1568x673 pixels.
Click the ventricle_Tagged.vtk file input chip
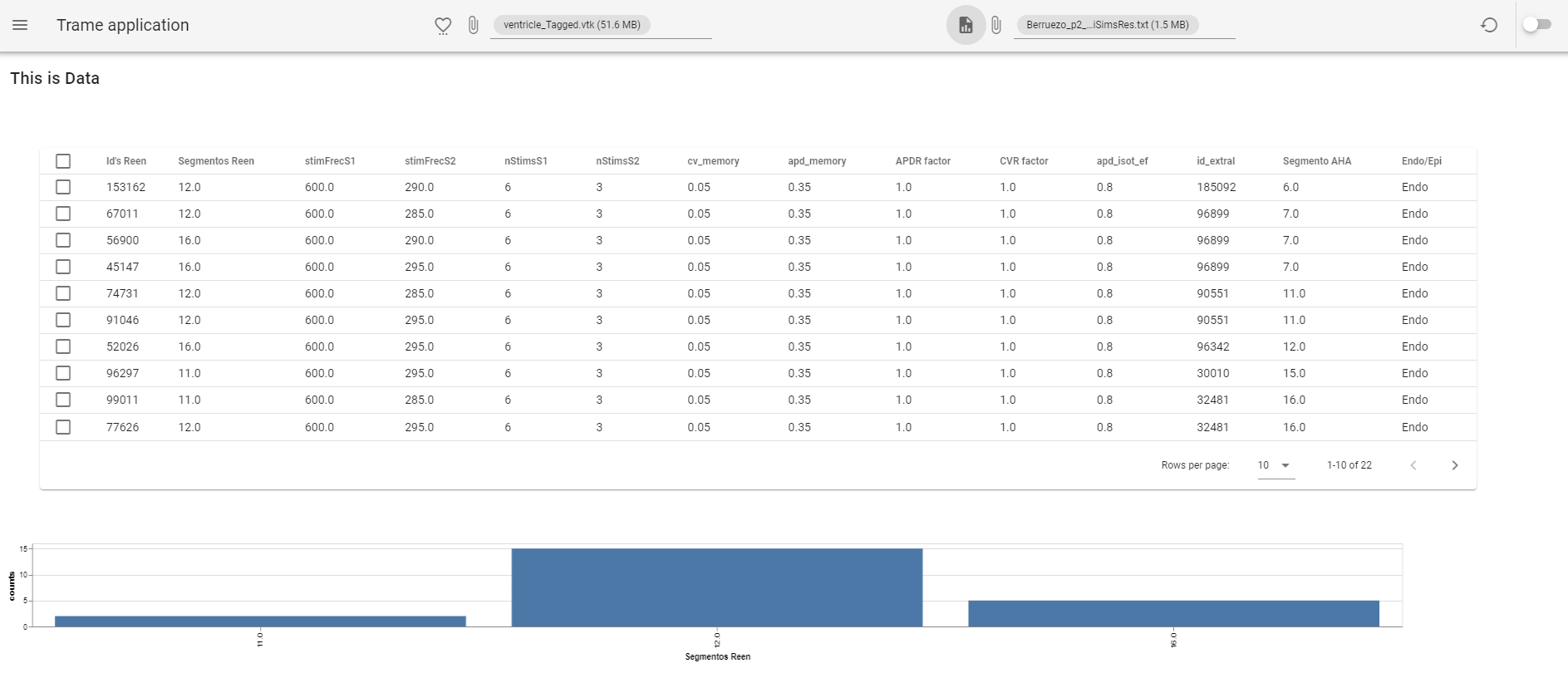click(572, 25)
